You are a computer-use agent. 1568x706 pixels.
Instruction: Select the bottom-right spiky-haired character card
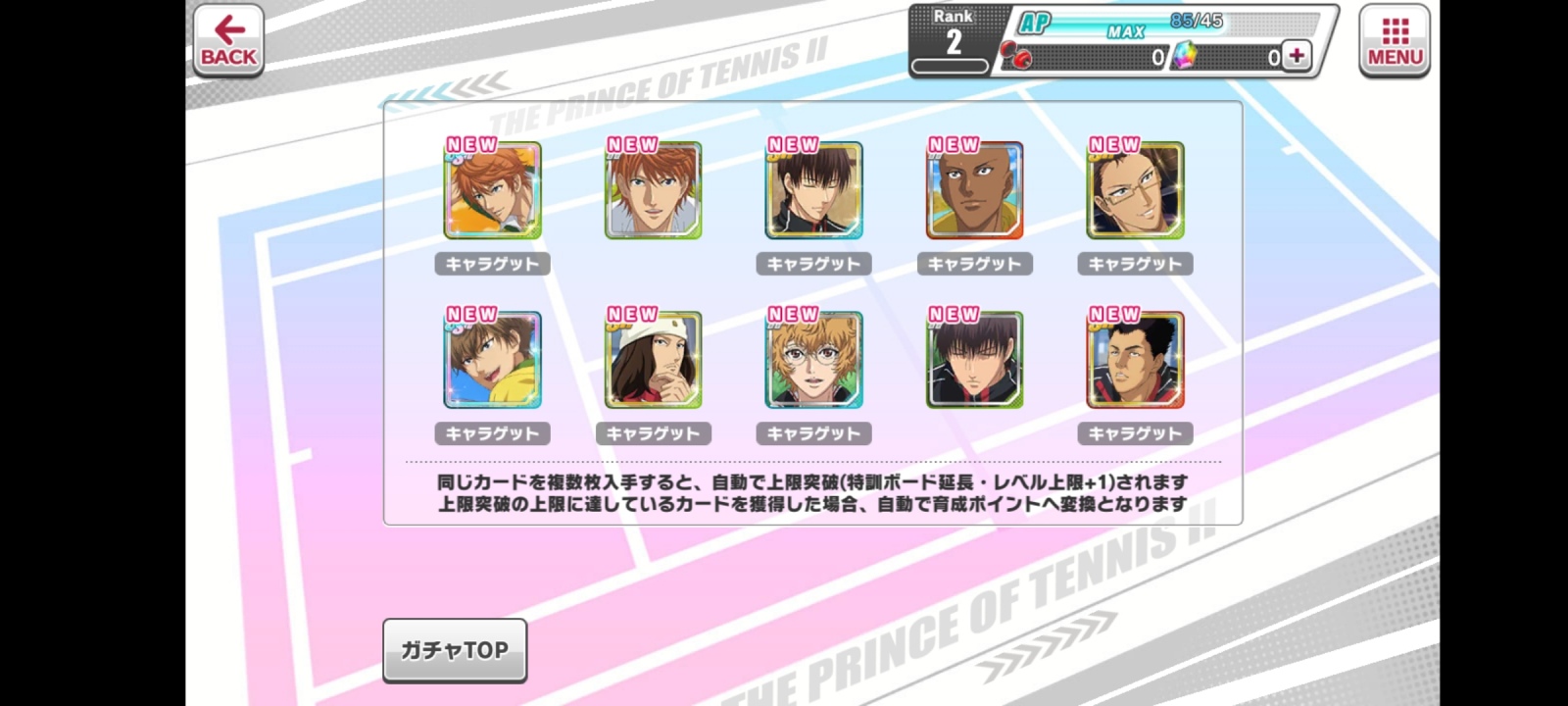(x=1135, y=360)
